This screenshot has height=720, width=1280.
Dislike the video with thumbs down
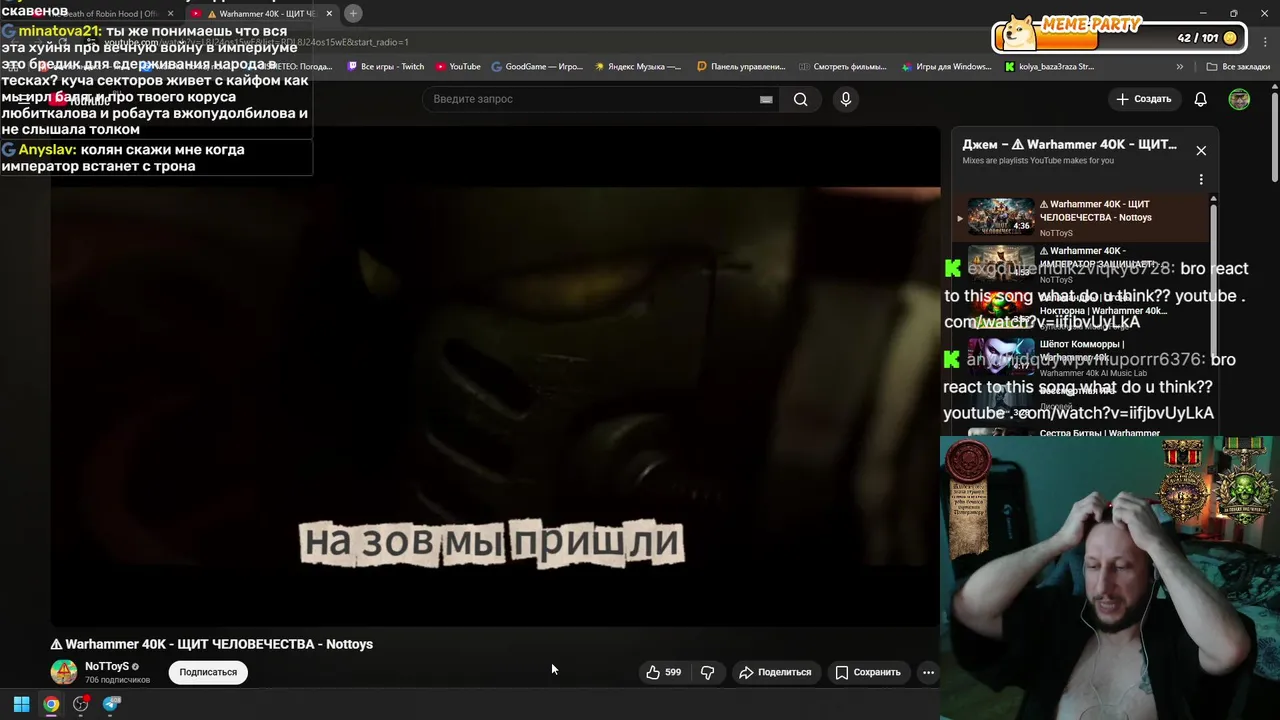click(708, 672)
